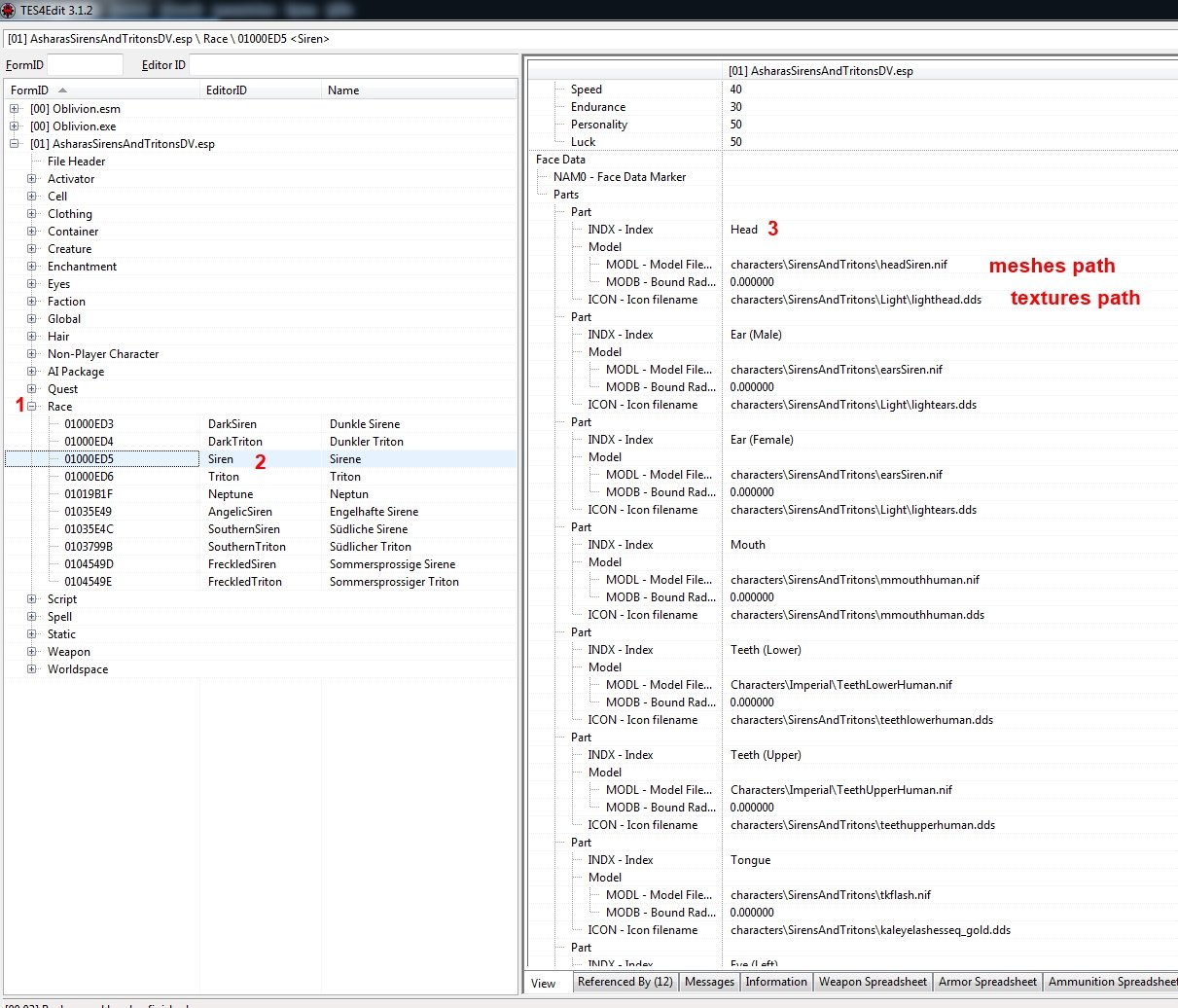Screen dimensions: 1178x1008
Task: Open the Messages tab
Action: pyautogui.click(x=710, y=982)
